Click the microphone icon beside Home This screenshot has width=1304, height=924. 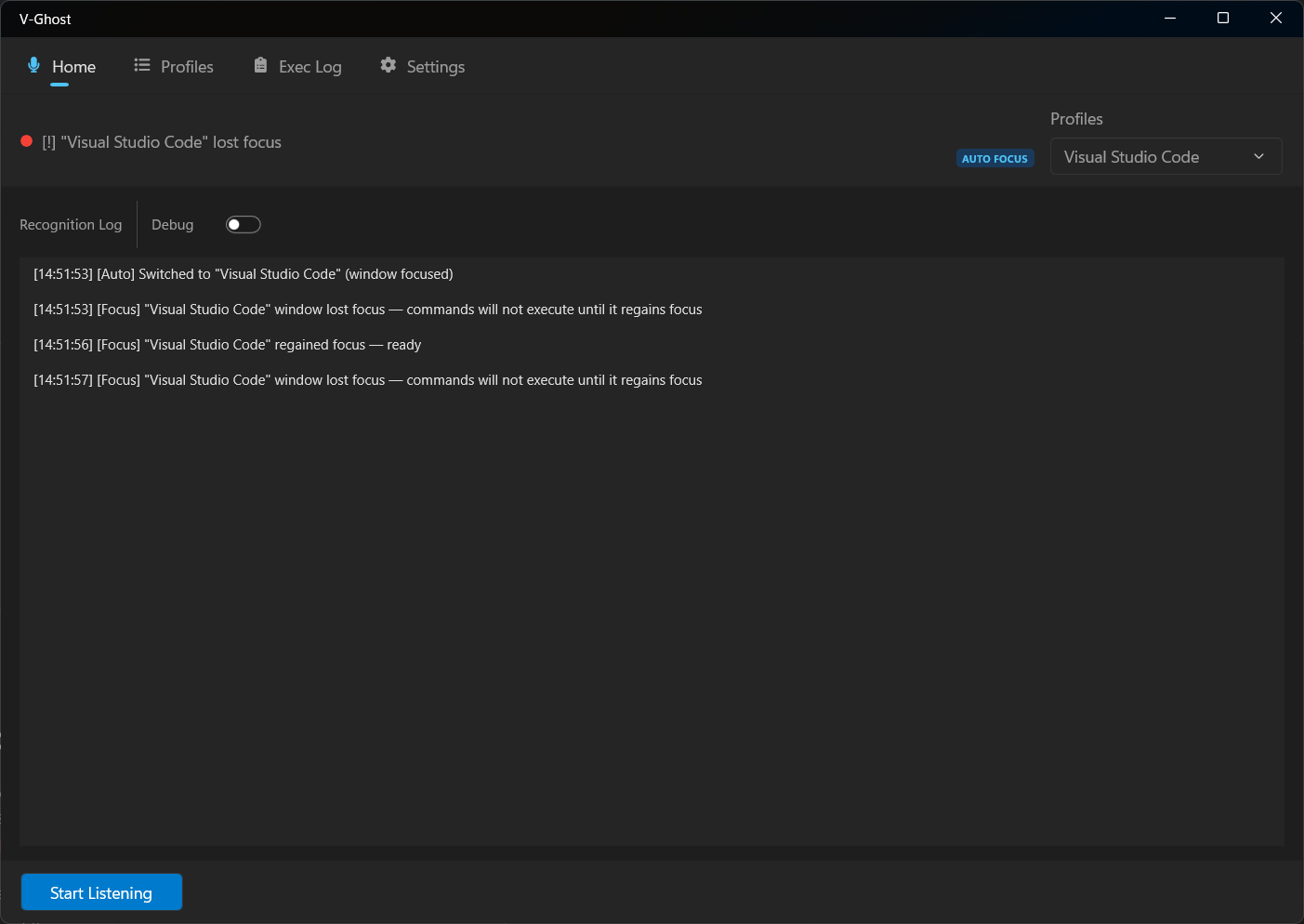[x=33, y=65]
